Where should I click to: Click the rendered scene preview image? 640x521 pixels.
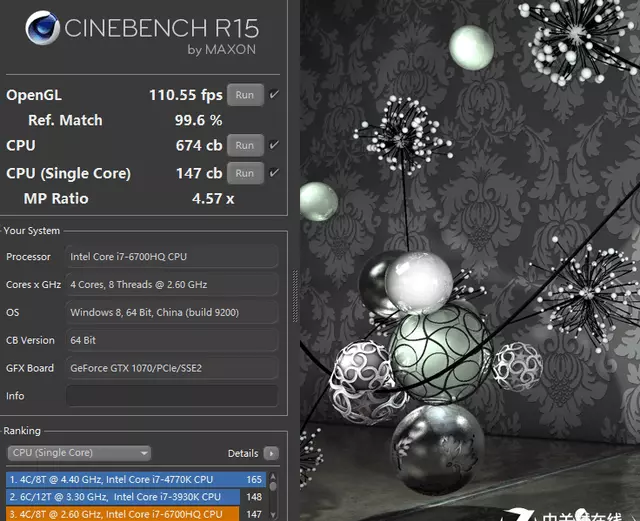point(470,260)
